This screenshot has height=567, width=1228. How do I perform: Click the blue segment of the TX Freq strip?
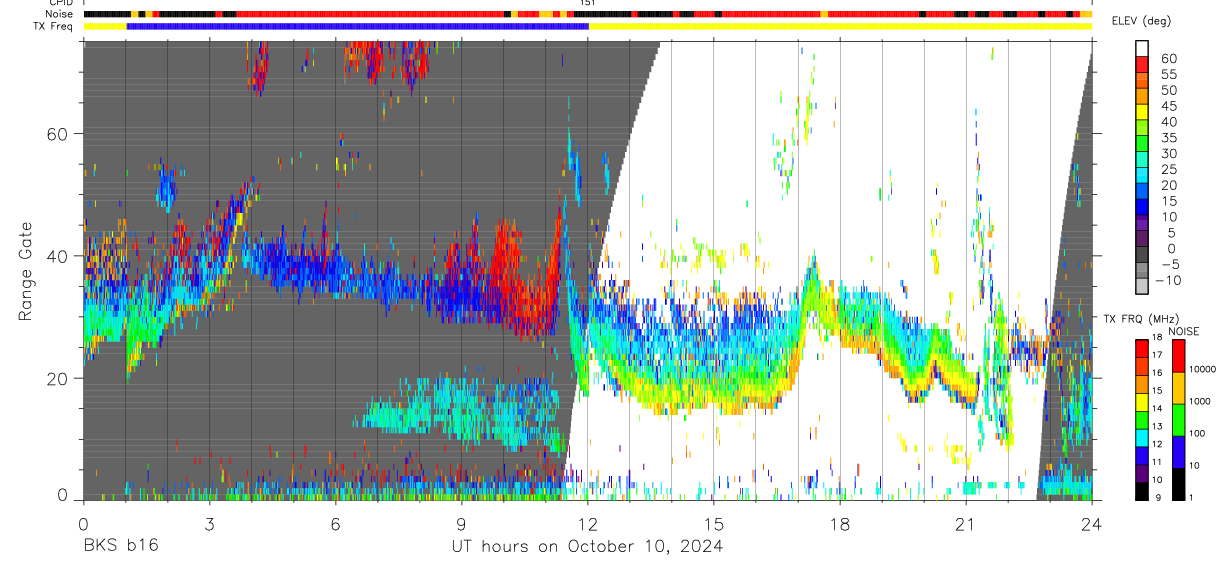coord(358,26)
